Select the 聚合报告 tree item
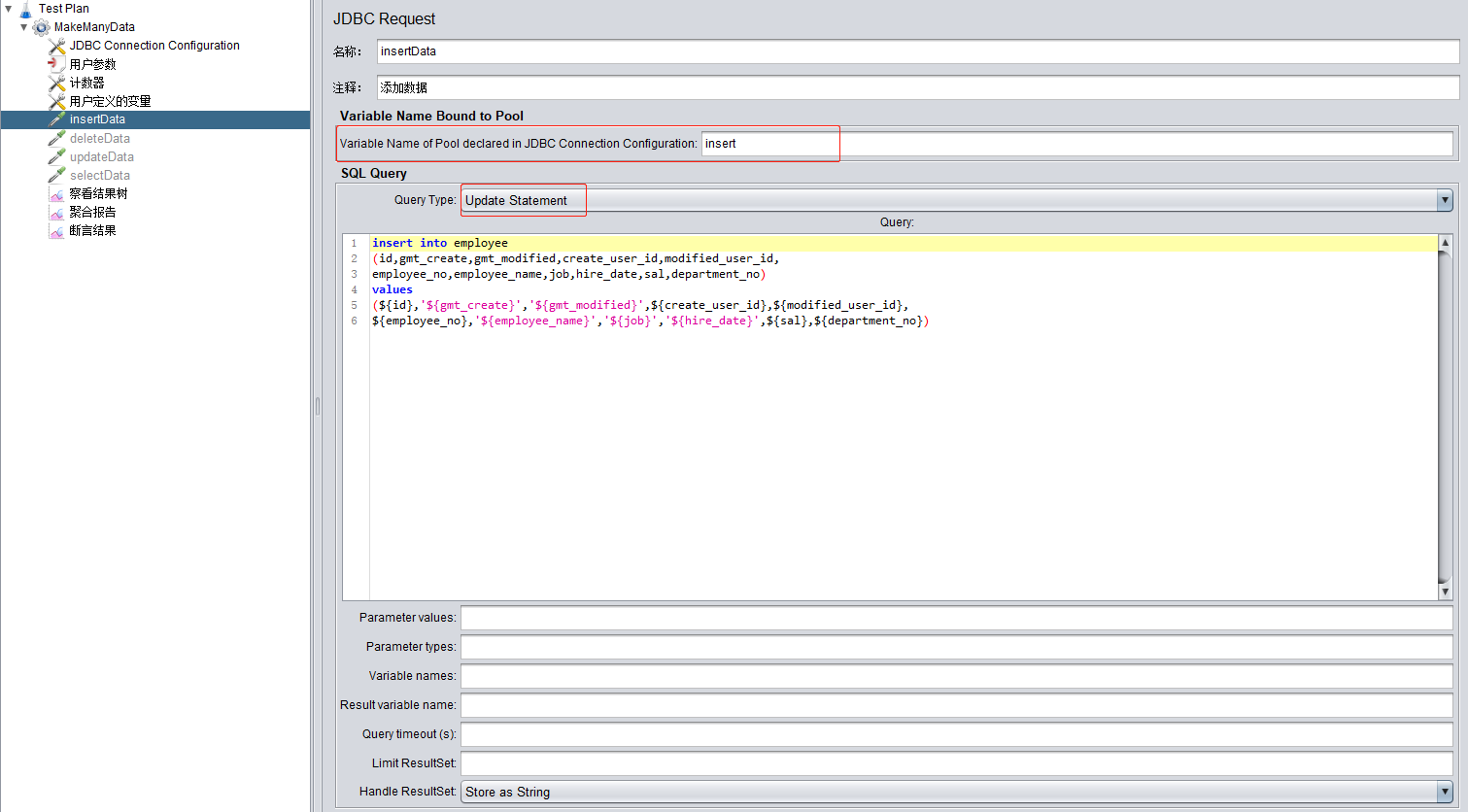This screenshot has width=1468, height=812. 93,212
